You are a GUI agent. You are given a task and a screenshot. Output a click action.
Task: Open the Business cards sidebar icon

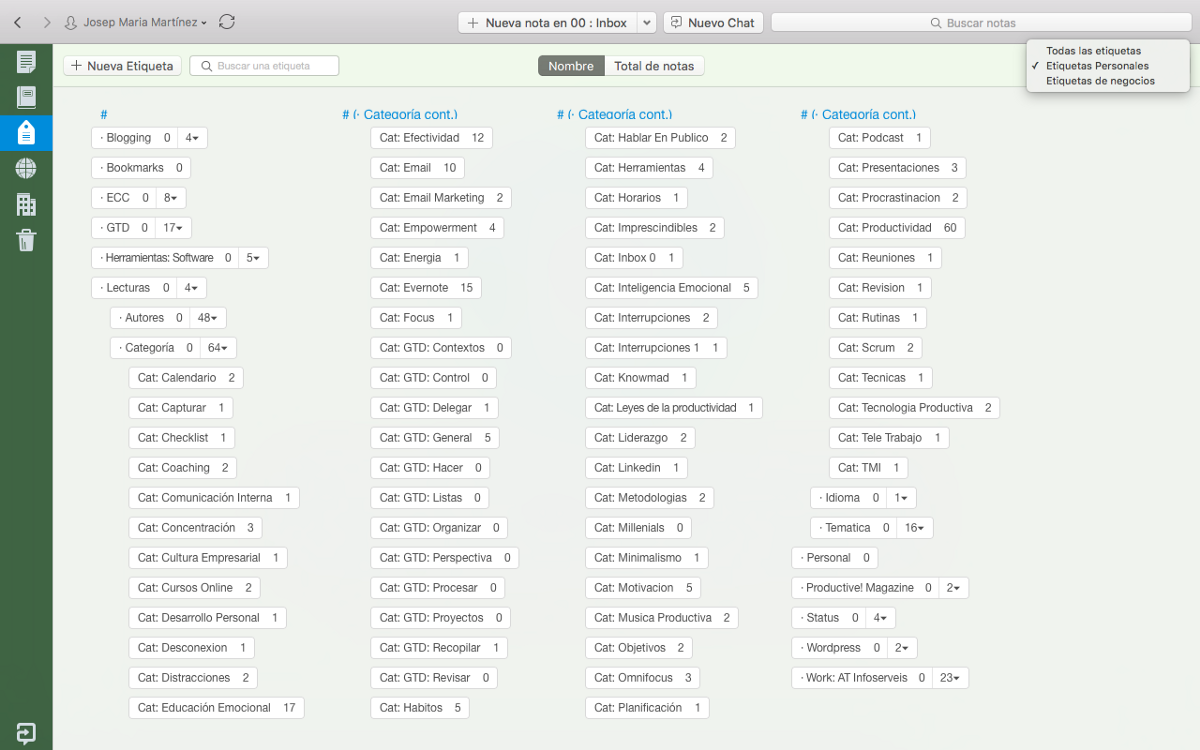point(26,204)
